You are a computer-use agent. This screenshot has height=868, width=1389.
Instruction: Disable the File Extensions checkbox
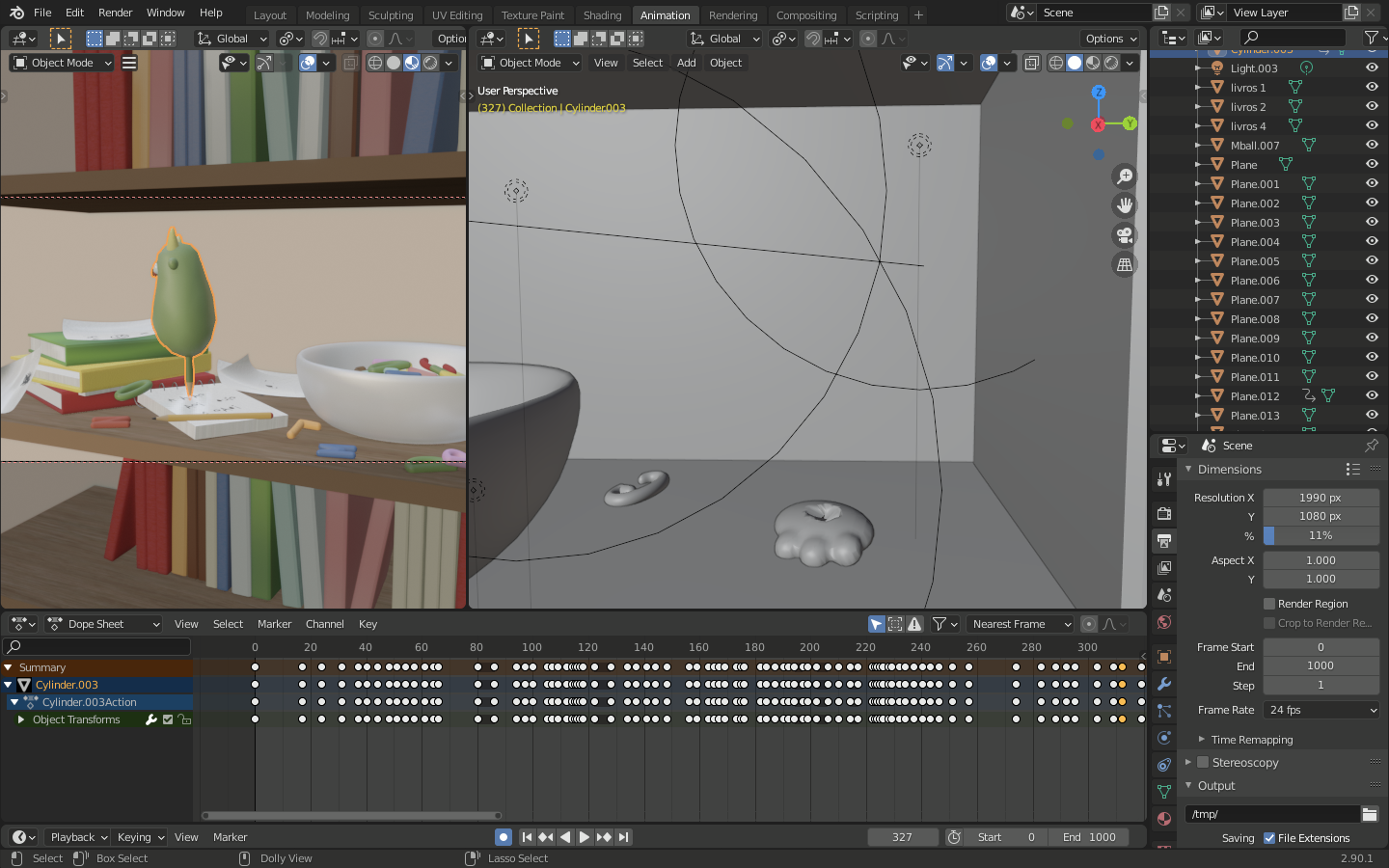pyautogui.click(x=1269, y=838)
